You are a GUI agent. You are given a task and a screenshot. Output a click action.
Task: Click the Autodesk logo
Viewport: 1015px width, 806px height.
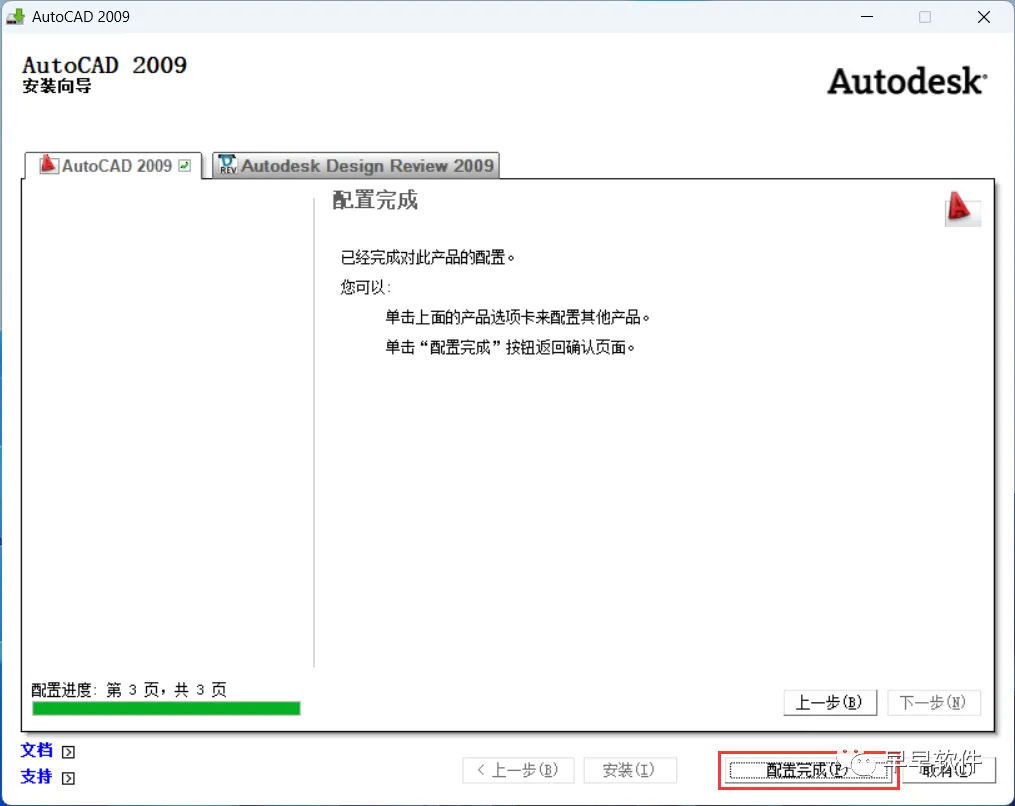pos(907,82)
